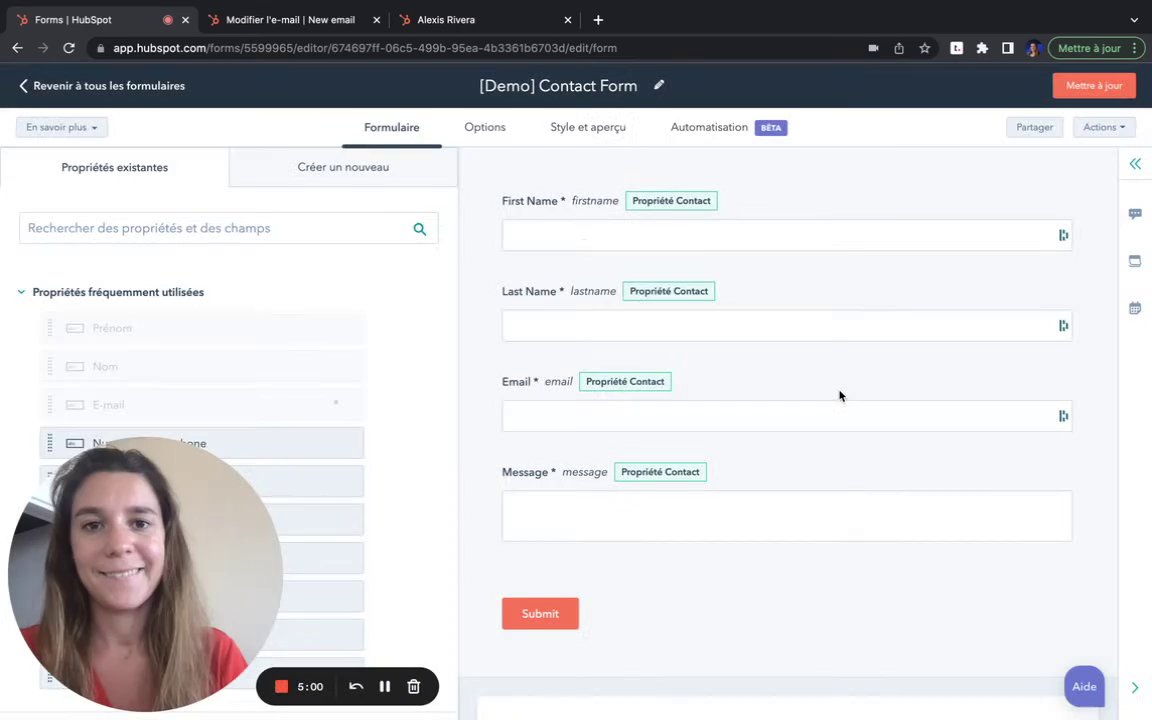The width and height of the screenshot is (1152, 720).
Task: Close the Forms | HubSpot browser tab
Action: coord(185,20)
